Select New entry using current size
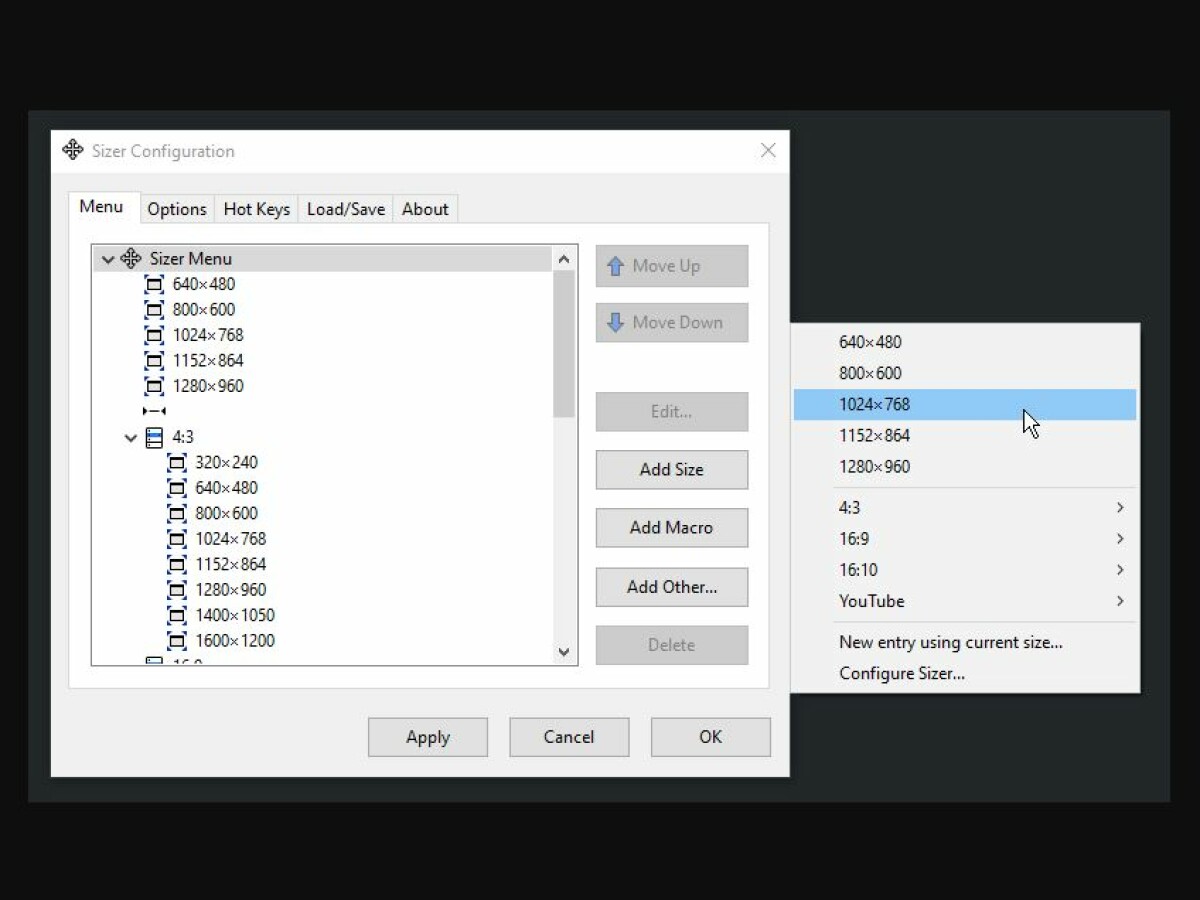This screenshot has width=1200, height=900. coord(965,642)
